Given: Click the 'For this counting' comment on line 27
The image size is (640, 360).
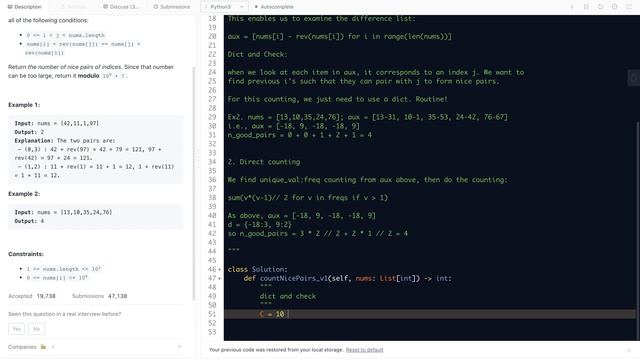Looking at the screenshot, I should [x=338, y=99].
